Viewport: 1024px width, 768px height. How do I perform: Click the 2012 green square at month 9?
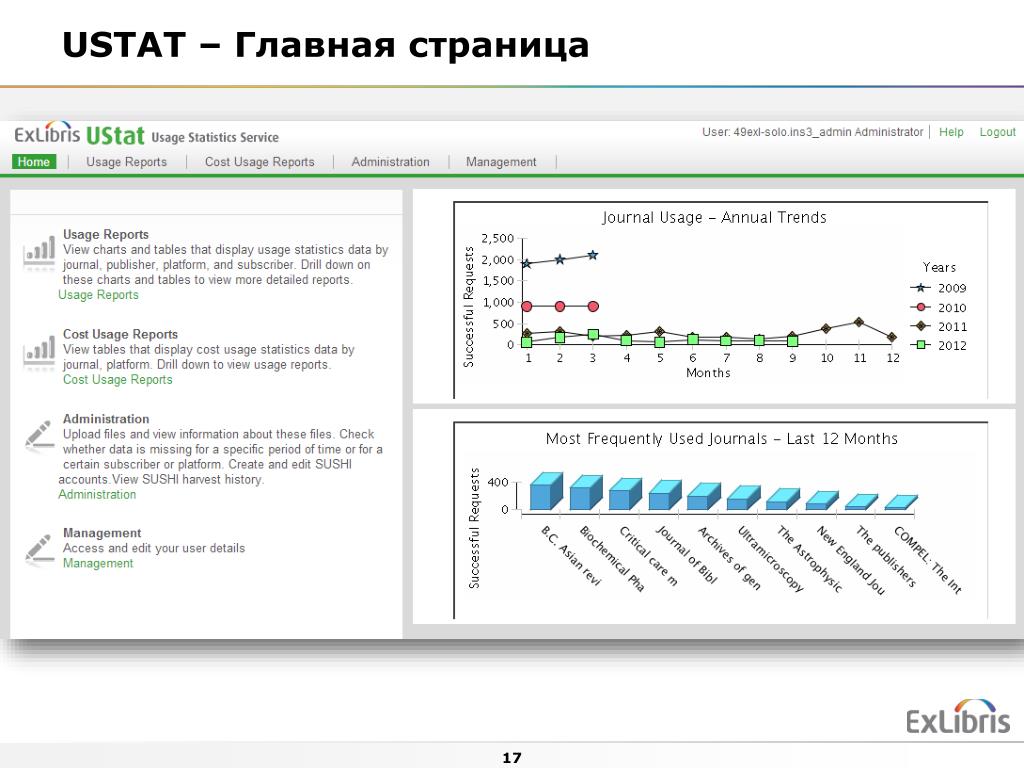[793, 341]
